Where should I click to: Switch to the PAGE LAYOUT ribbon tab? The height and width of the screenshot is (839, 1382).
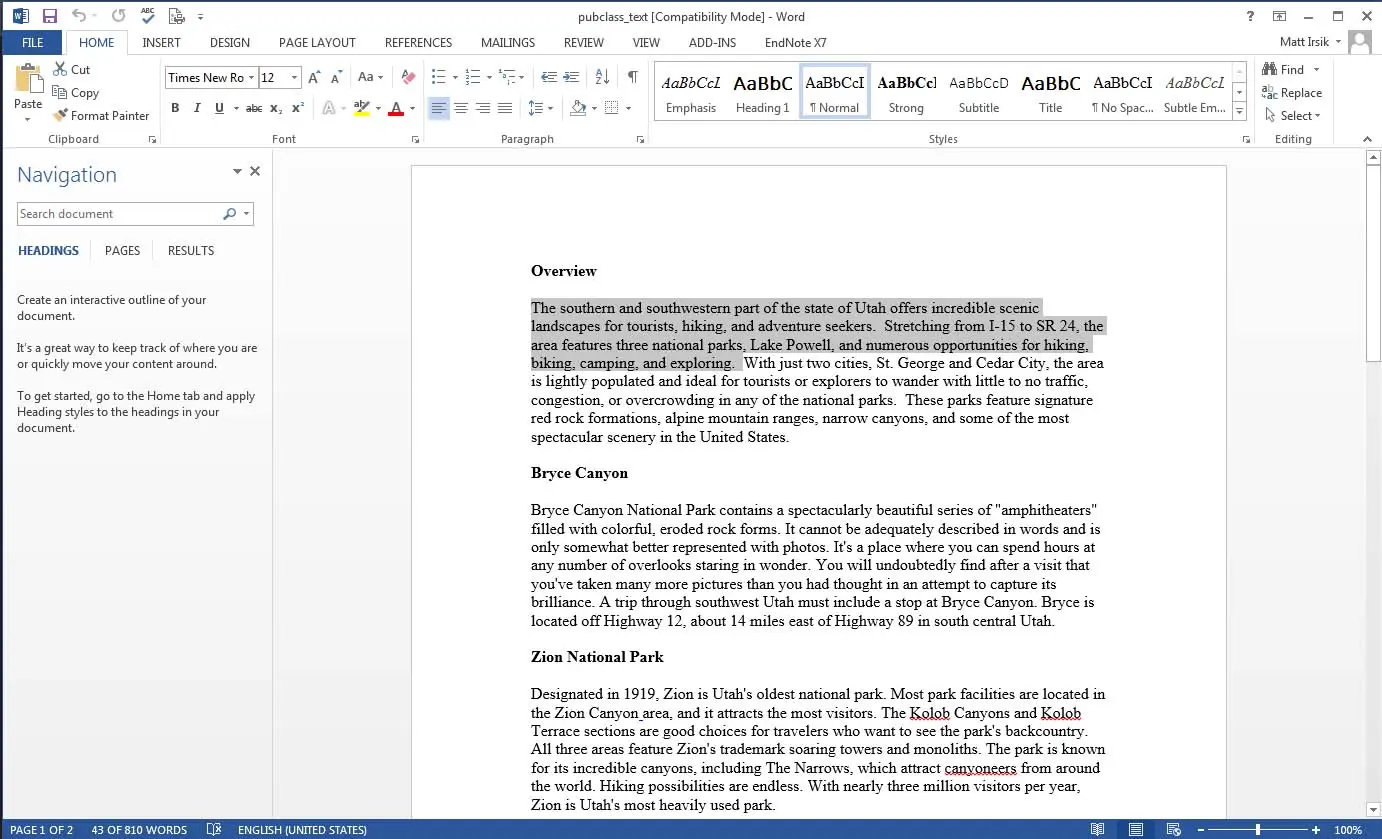(x=317, y=42)
